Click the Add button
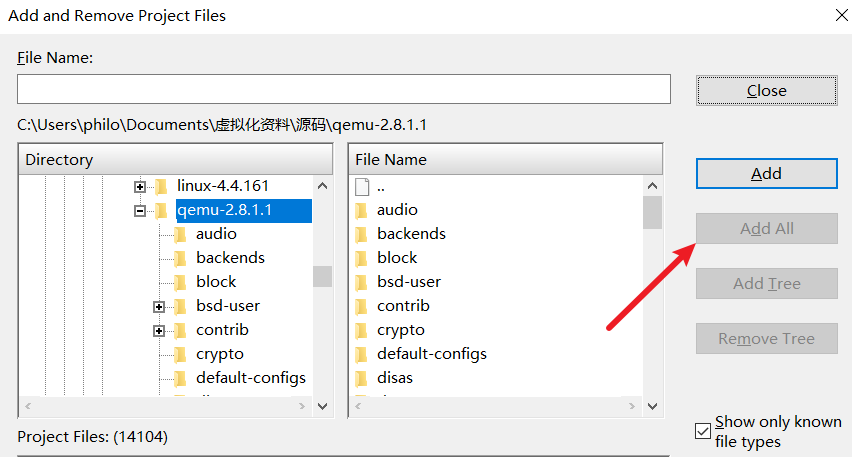Image resolution: width=852 pixels, height=457 pixels. [x=766, y=173]
